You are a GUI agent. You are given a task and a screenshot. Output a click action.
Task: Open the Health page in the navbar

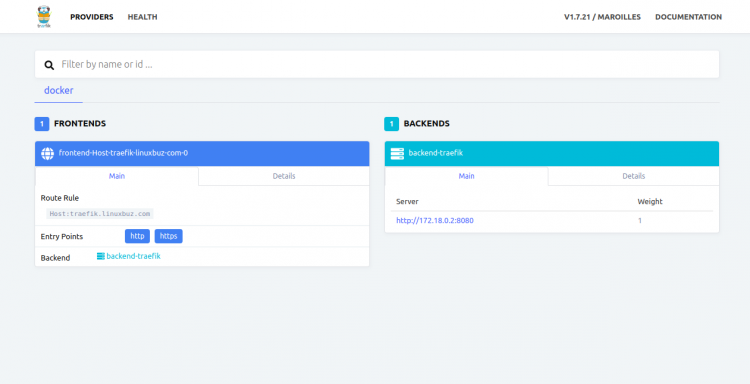[143, 17]
